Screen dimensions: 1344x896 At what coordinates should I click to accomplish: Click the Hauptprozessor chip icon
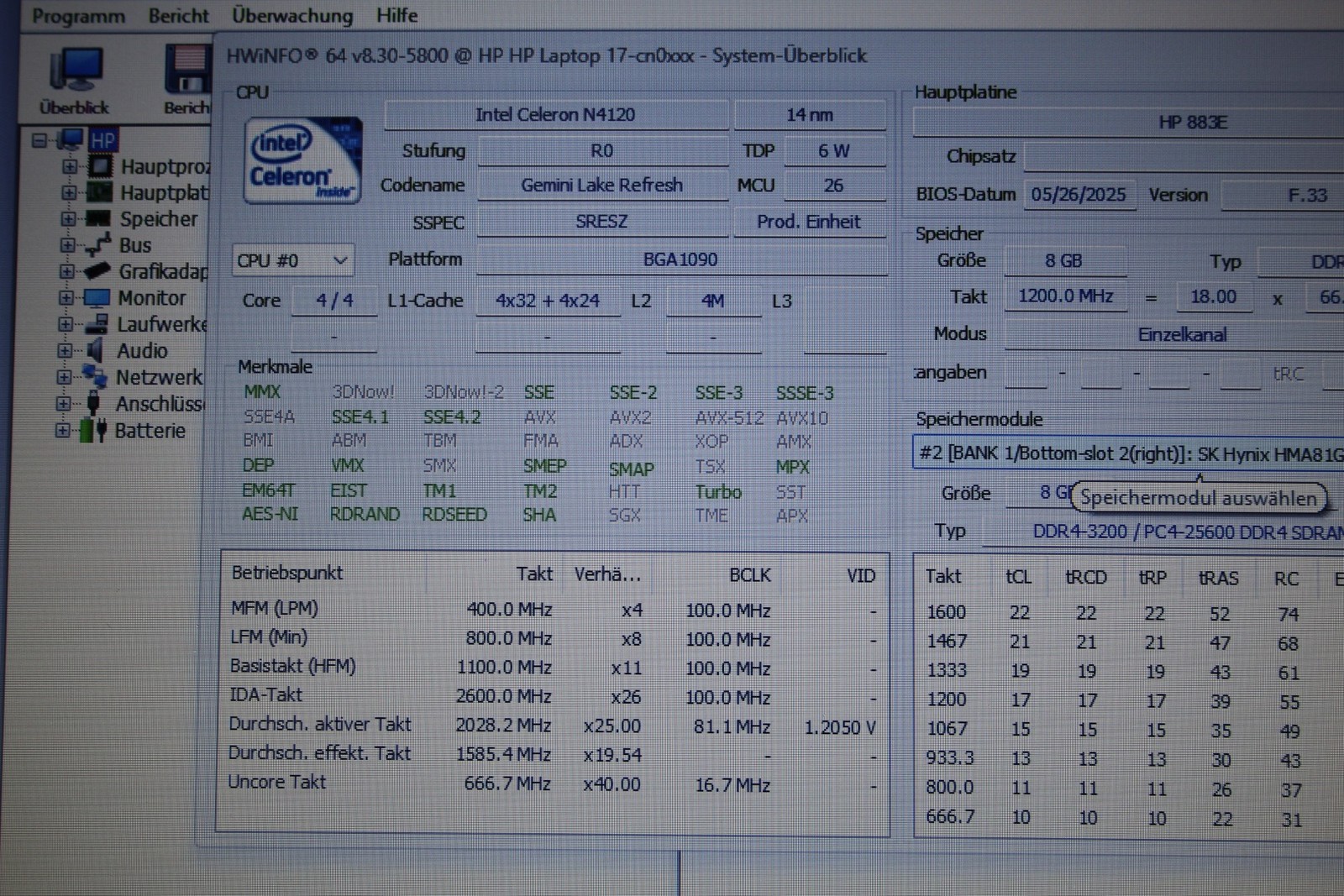(100, 166)
